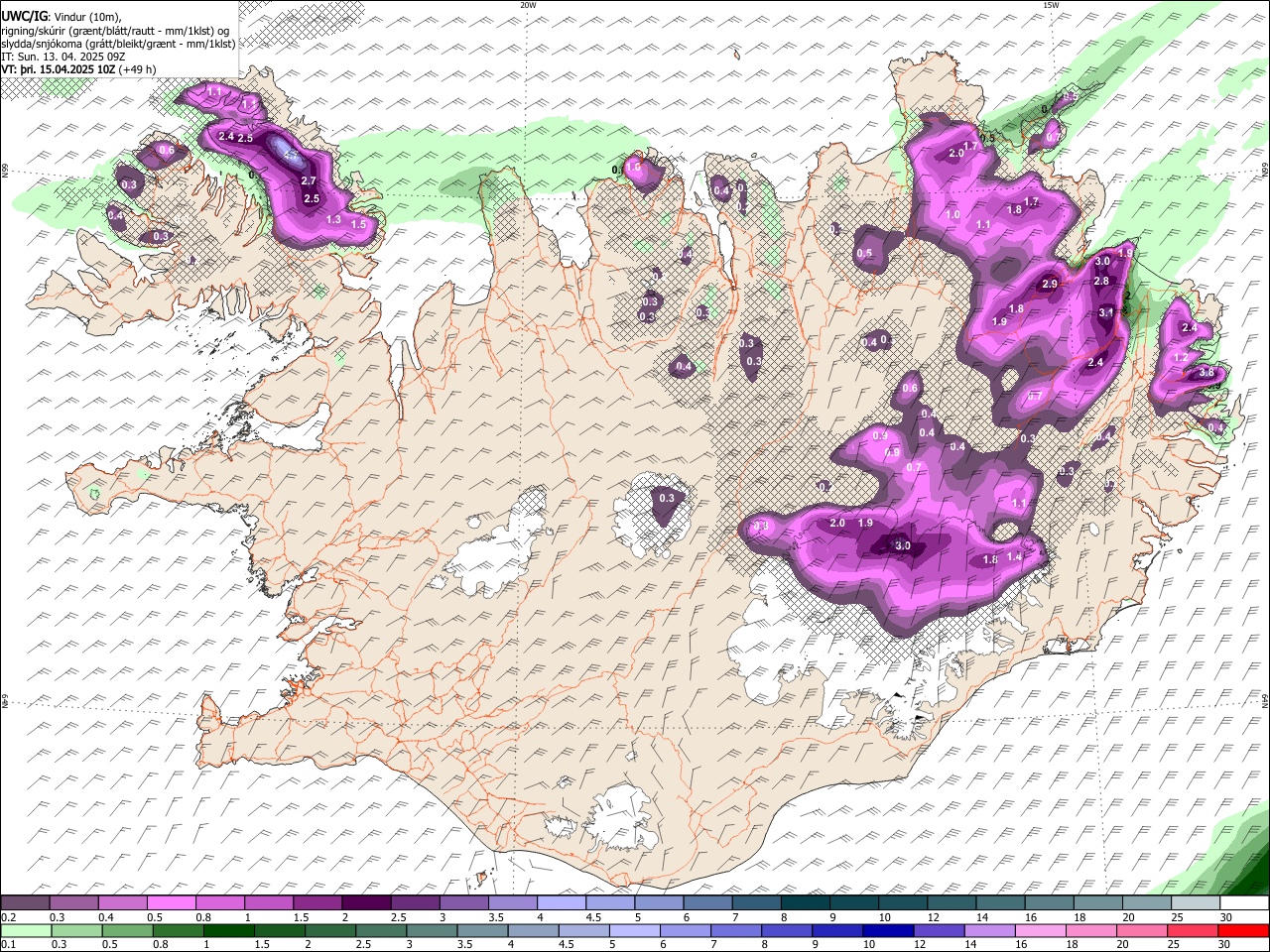The height and width of the screenshot is (952, 1270).
Task: Click the 'slydda/snjókoma' legend description line
Action: pyautogui.click(x=118, y=44)
